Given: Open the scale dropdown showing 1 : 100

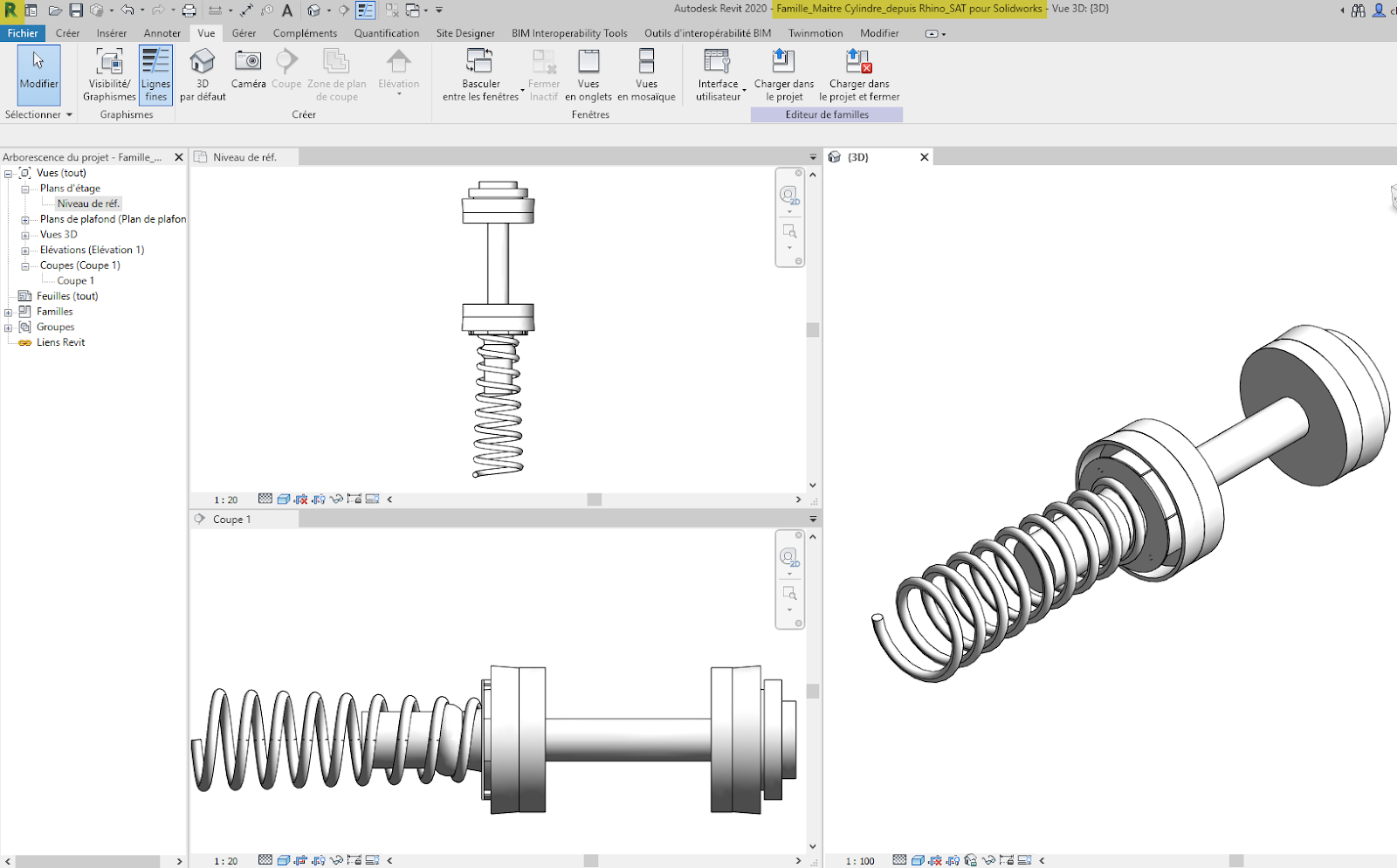Looking at the screenshot, I should pyautogui.click(x=858, y=860).
